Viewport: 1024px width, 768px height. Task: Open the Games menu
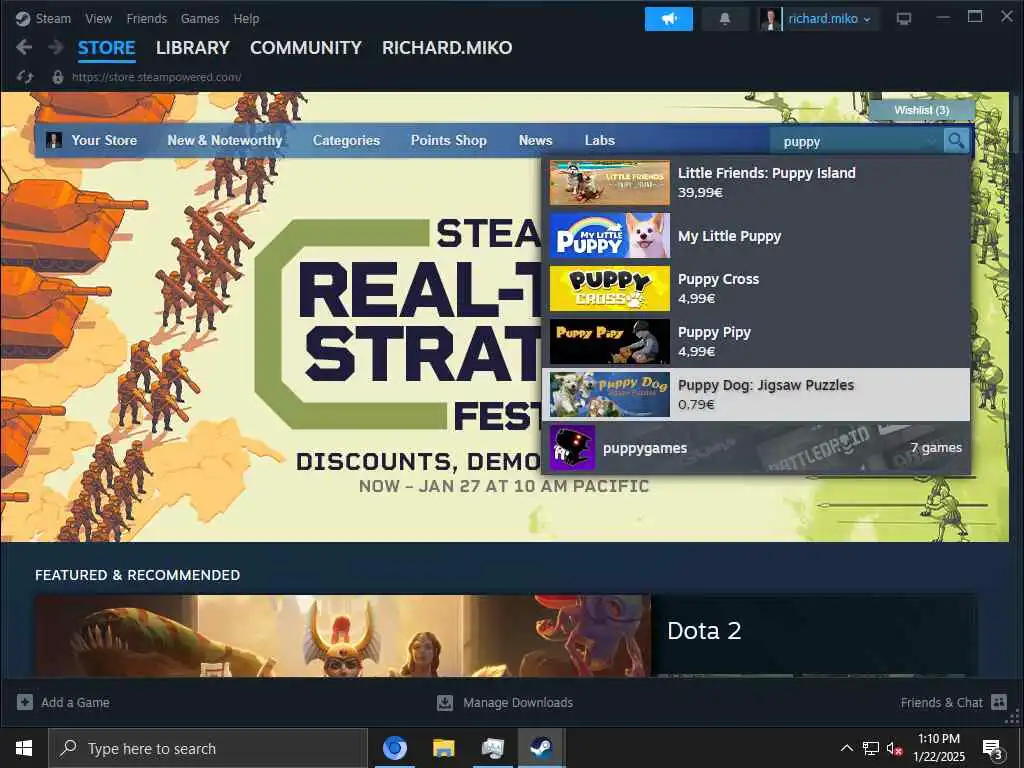tap(200, 18)
